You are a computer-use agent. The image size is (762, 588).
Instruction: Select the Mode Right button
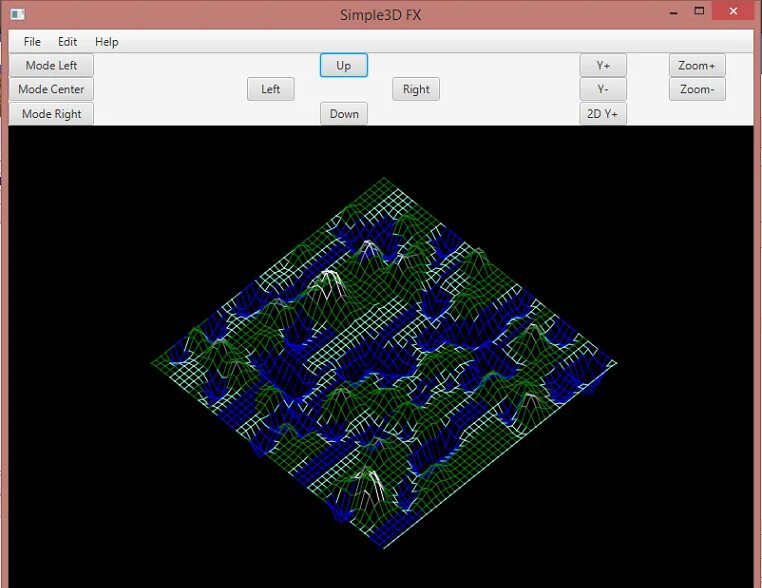pyautogui.click(x=52, y=114)
